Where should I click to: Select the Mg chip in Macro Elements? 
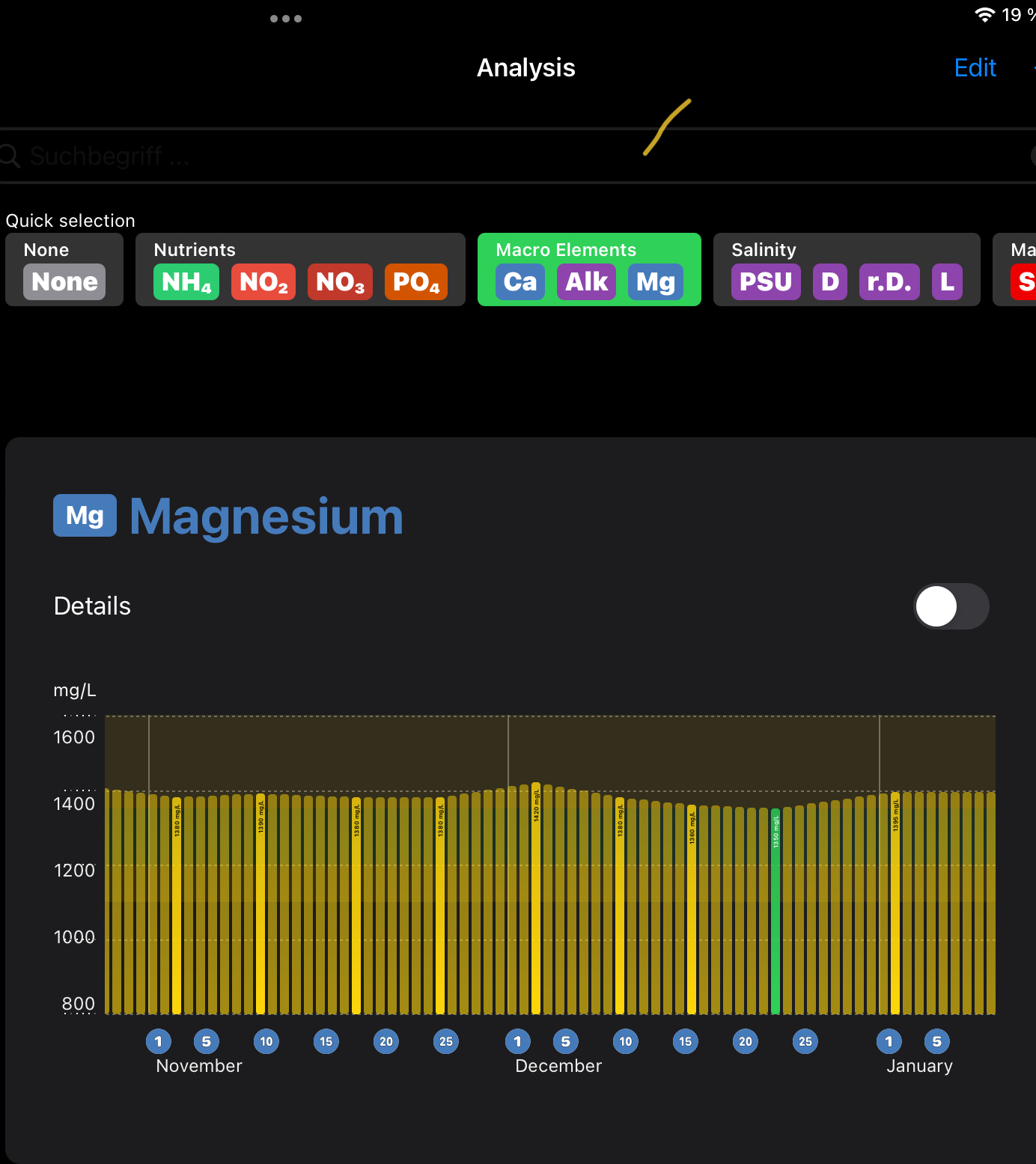[x=656, y=282]
